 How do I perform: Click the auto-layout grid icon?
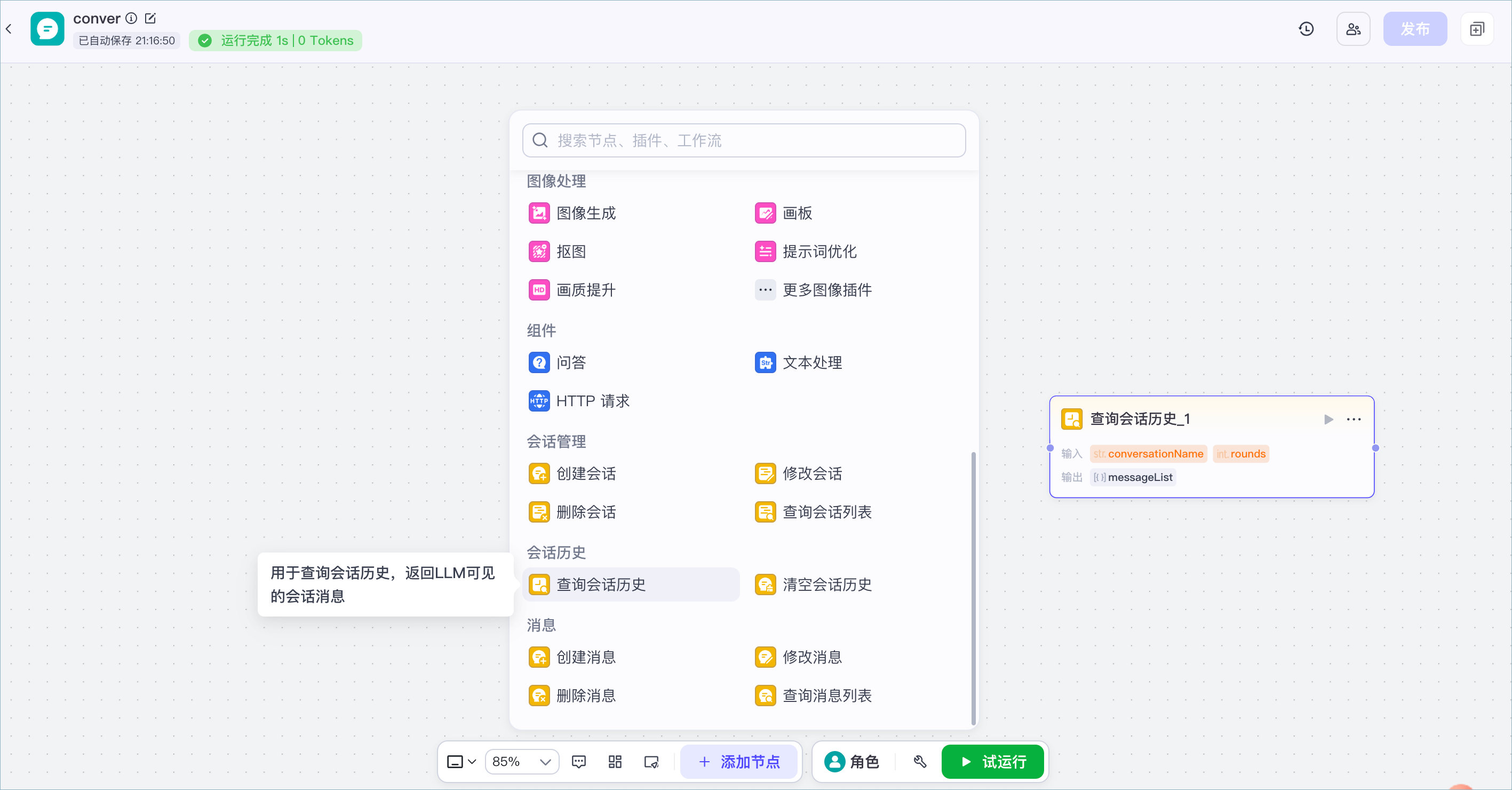pos(615,762)
